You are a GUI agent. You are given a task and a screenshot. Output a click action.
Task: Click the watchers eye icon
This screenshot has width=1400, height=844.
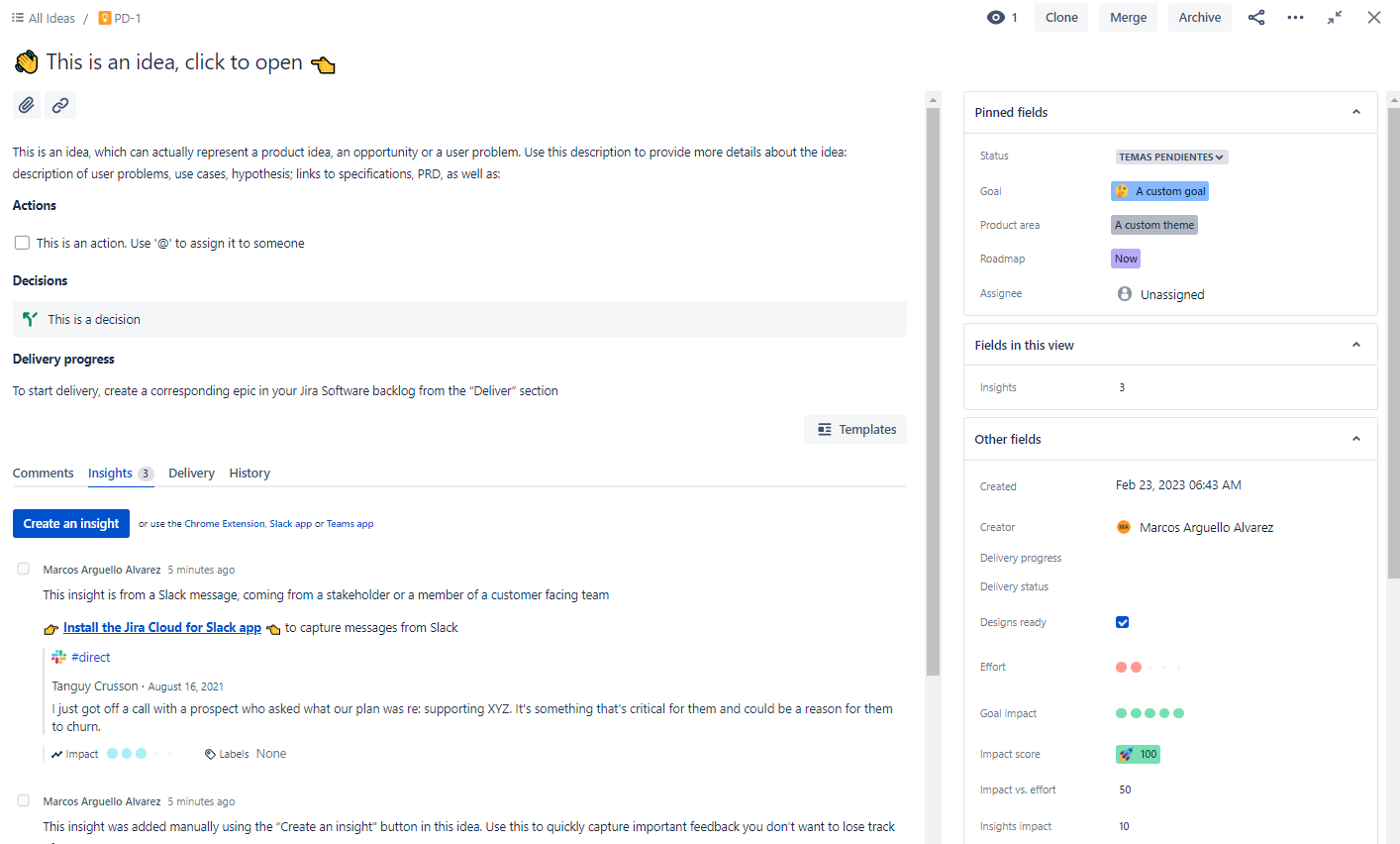coord(993,17)
